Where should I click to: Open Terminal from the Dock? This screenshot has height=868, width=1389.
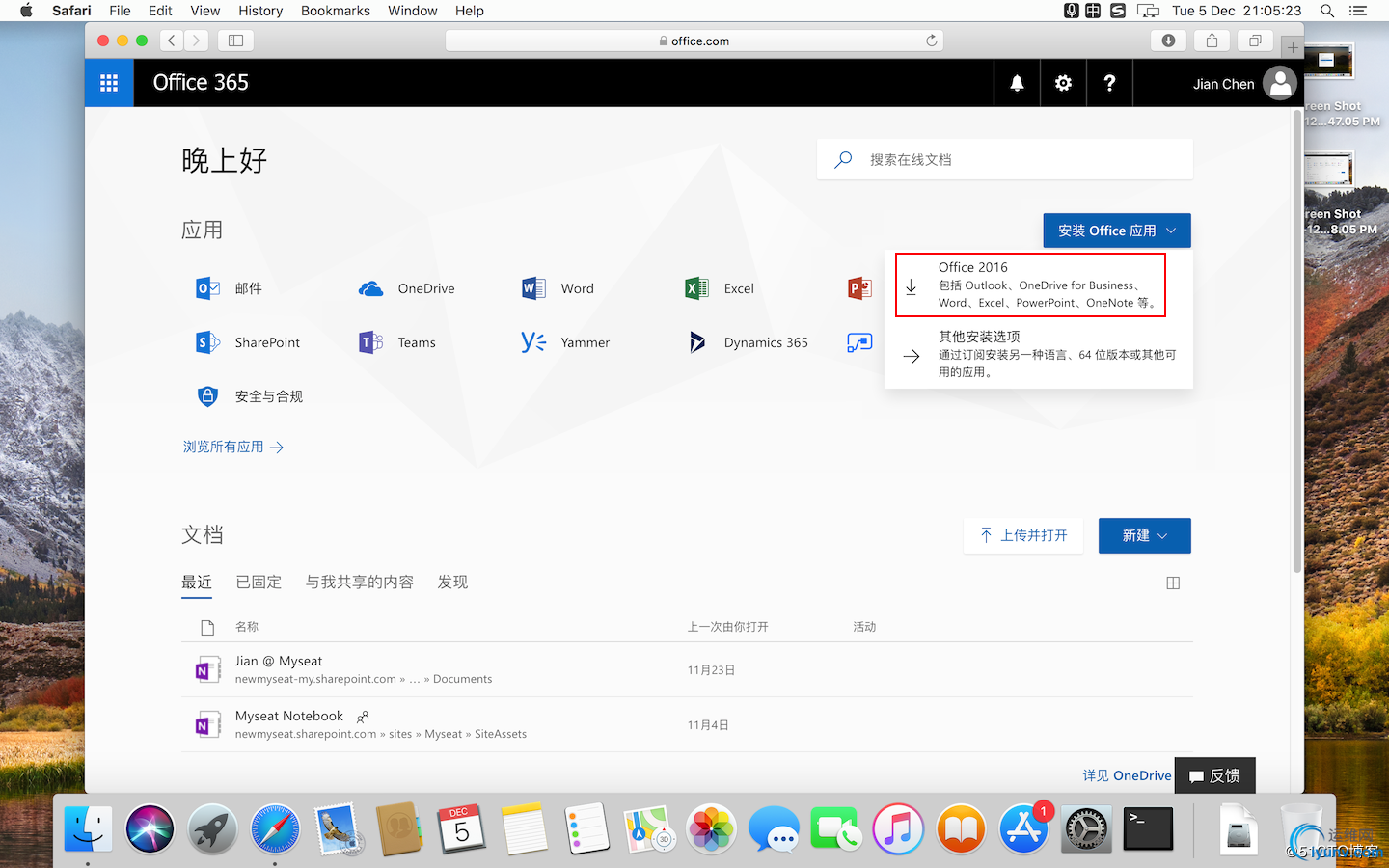(1148, 829)
